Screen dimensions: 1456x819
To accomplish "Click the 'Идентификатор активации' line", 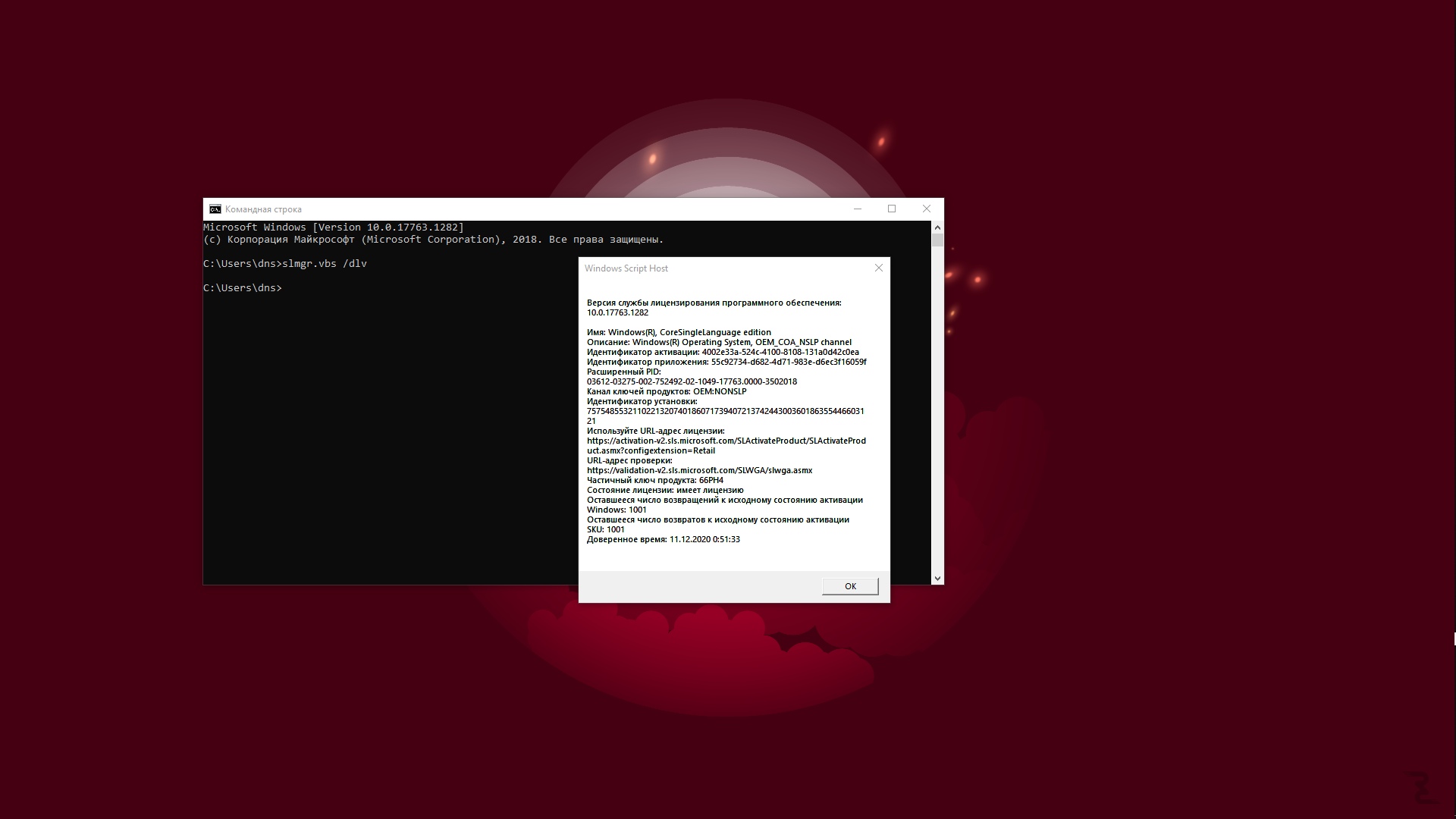I will [x=723, y=352].
